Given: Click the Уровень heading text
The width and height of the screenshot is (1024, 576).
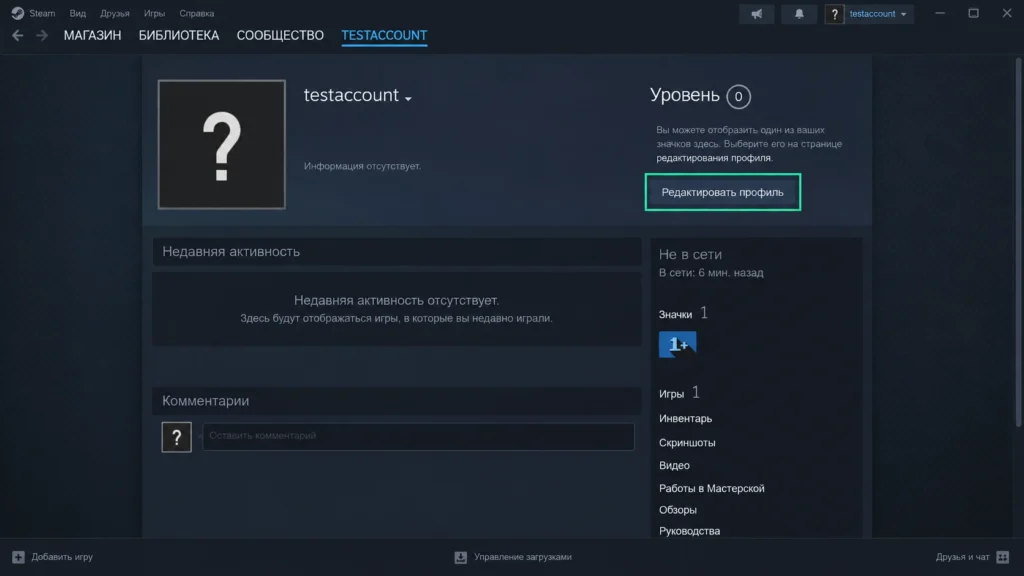Looking at the screenshot, I should click(x=684, y=95).
